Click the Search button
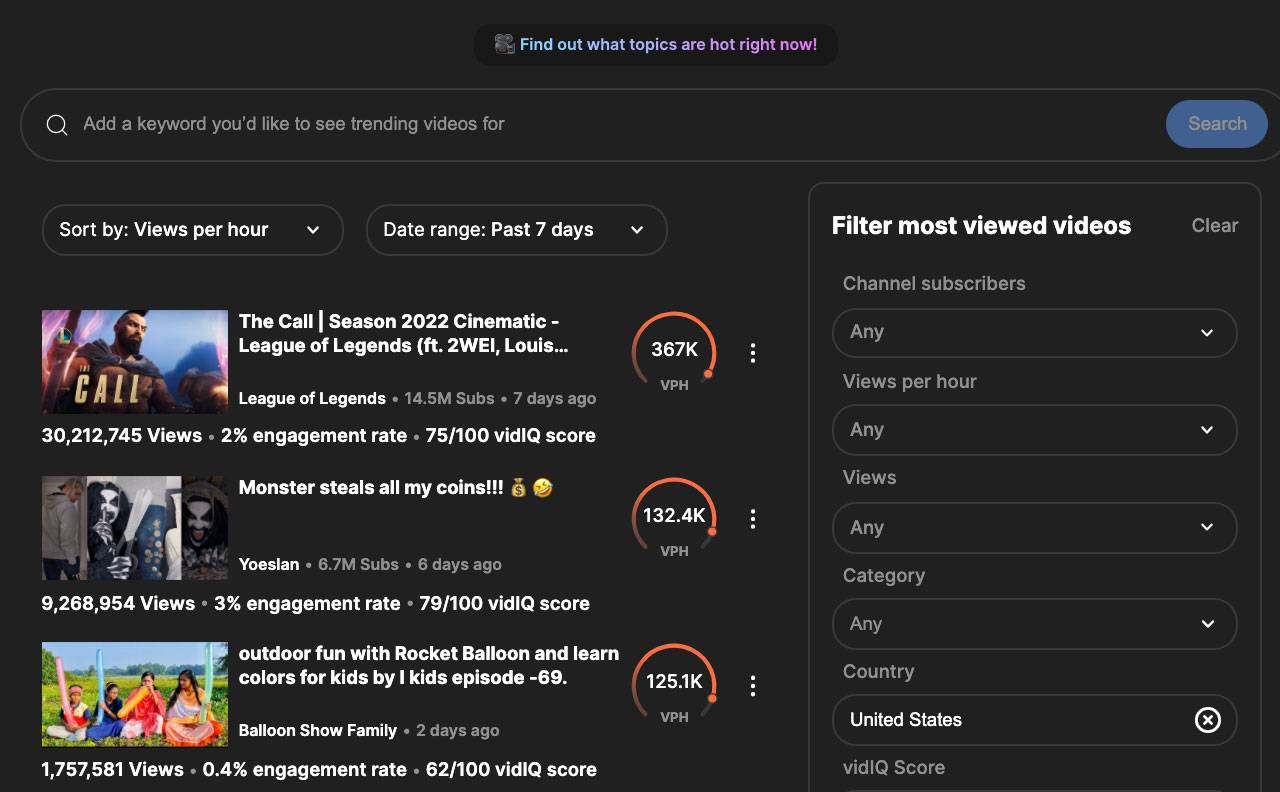Image resolution: width=1280 pixels, height=792 pixels. click(1217, 124)
